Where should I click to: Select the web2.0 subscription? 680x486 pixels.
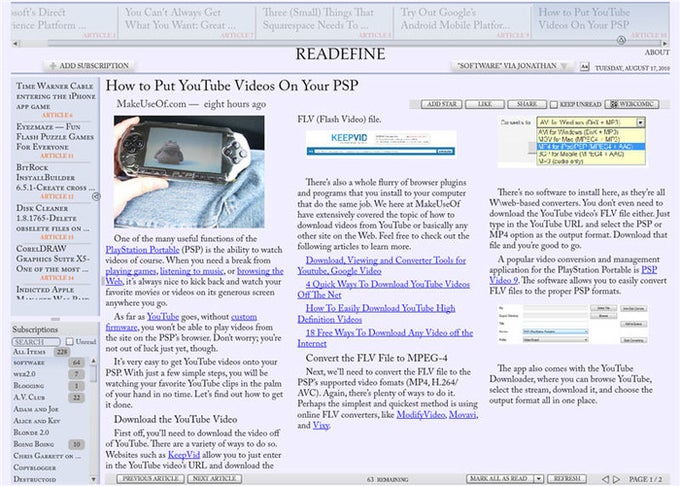click(x=49, y=374)
